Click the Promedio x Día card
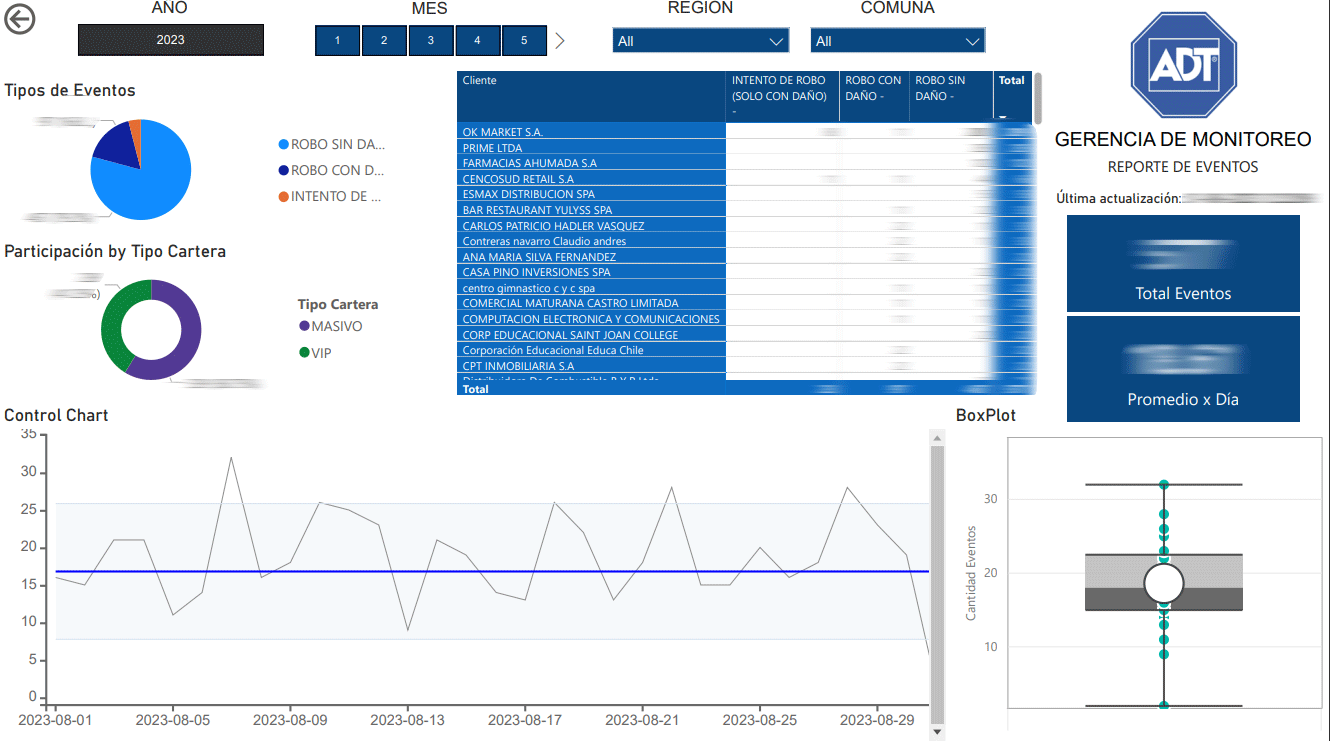 [1183, 369]
